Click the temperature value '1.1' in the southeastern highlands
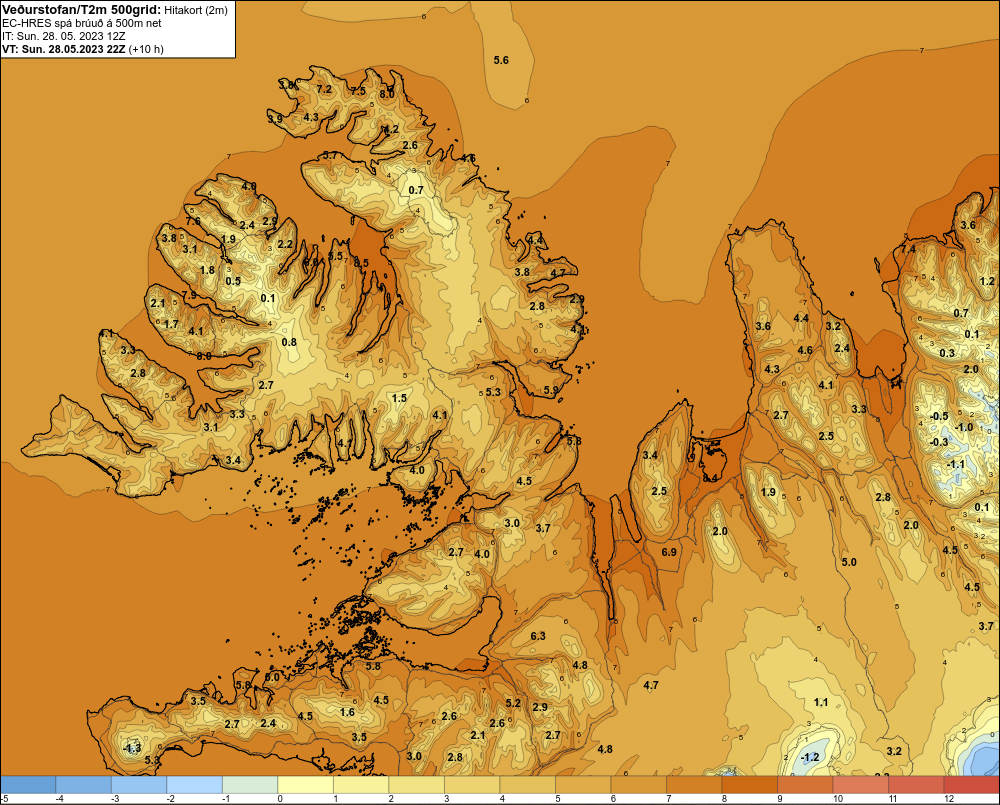1000x805 pixels. click(821, 702)
